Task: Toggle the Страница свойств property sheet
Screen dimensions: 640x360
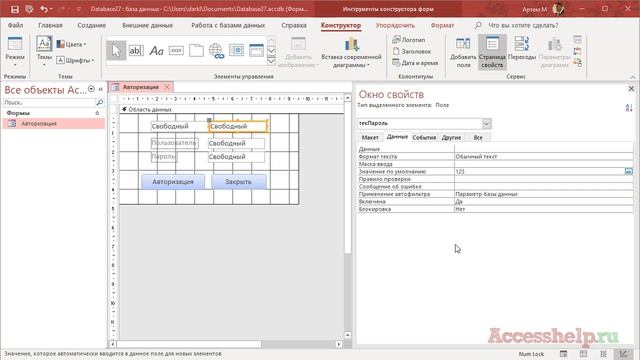Action: (492, 52)
